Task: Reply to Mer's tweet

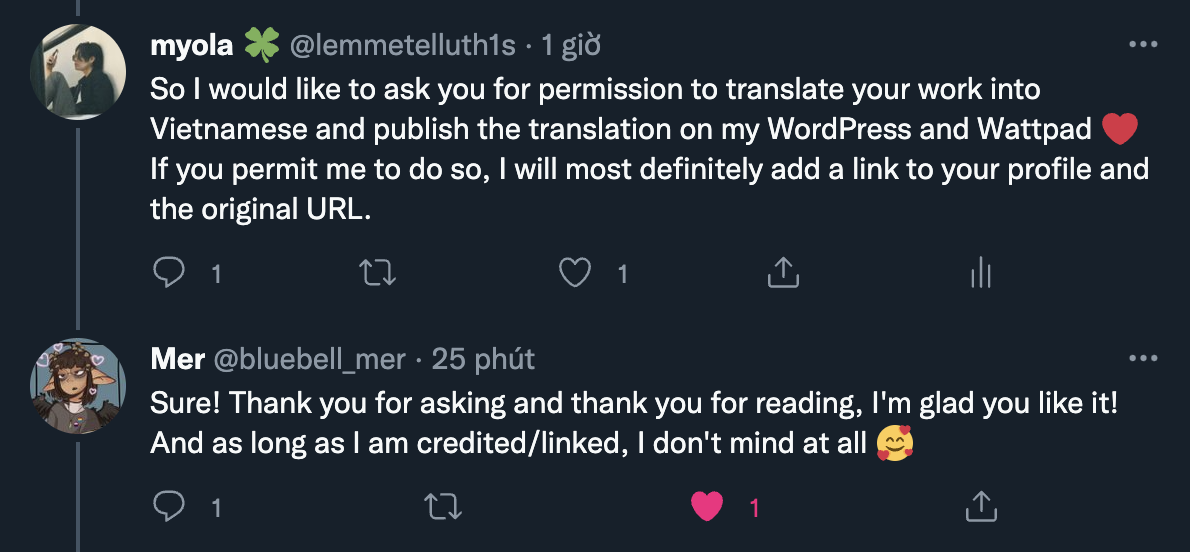Action: click(x=170, y=507)
